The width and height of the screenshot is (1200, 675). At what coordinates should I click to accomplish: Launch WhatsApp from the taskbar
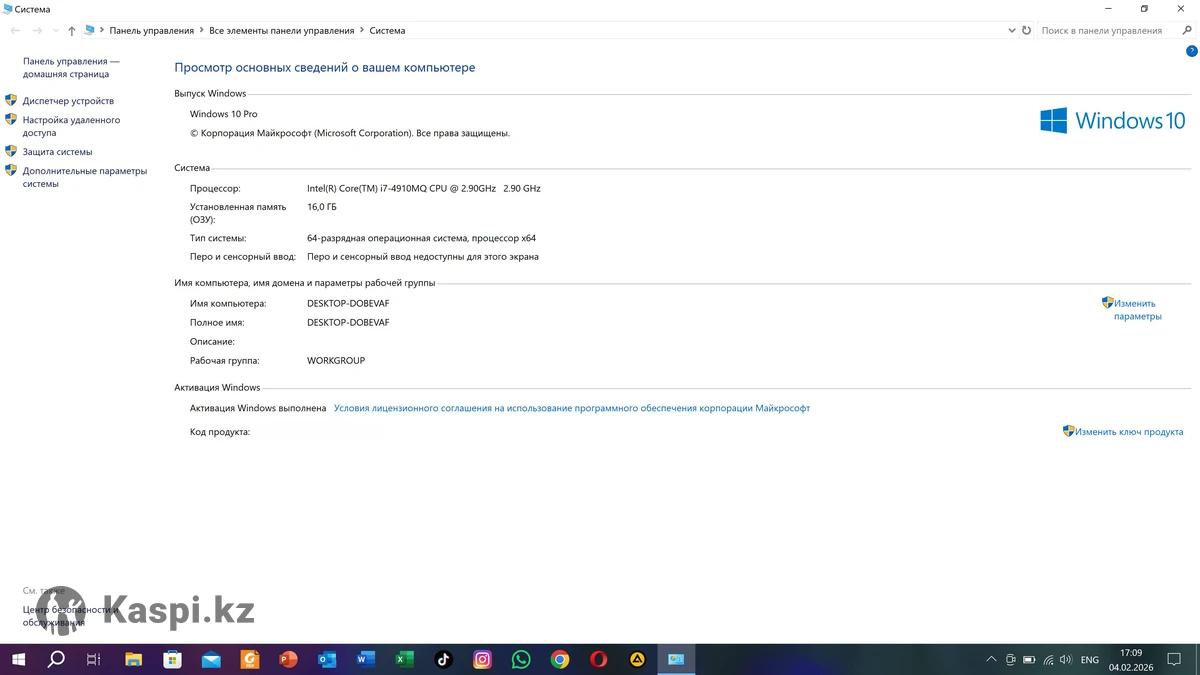(x=521, y=659)
